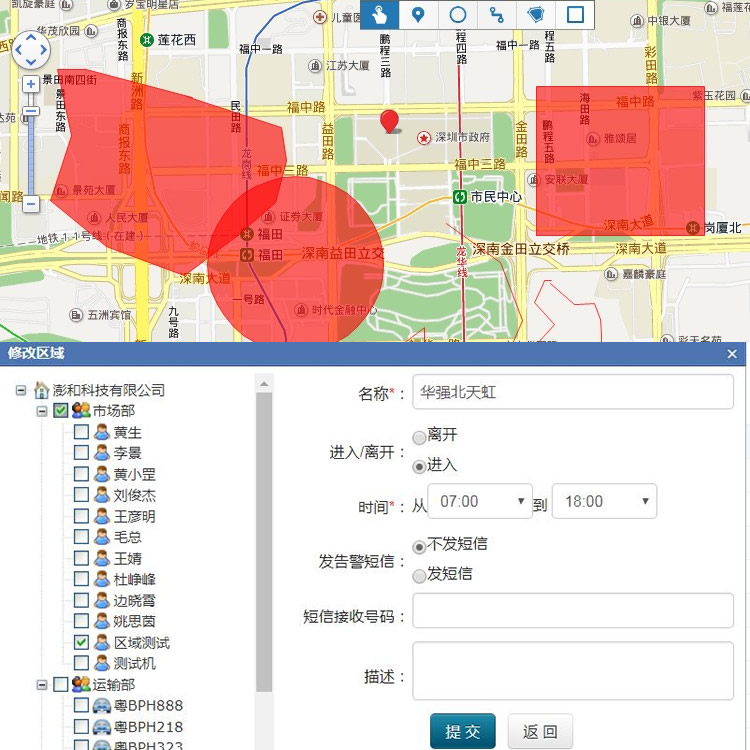Select the 离开 radio button
The image size is (750, 750).
419,437
